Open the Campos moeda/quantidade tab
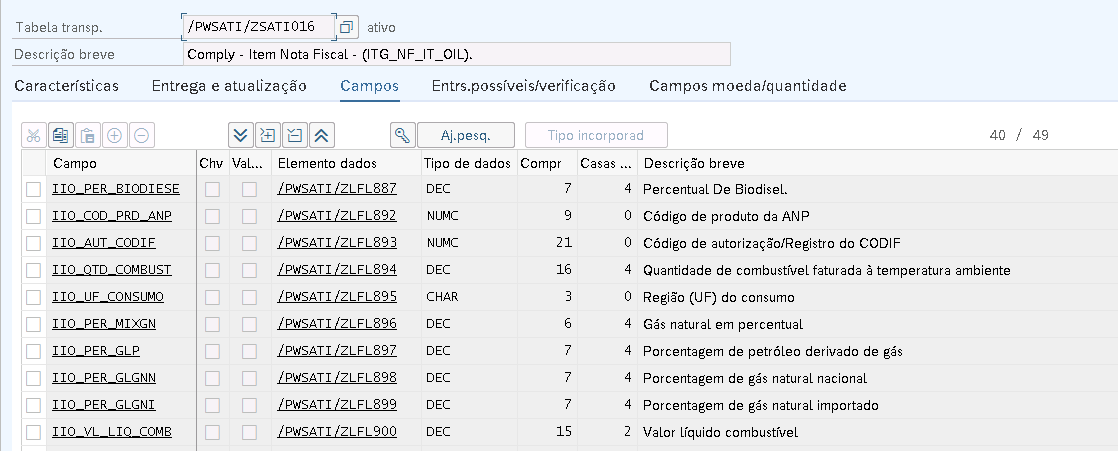Image resolution: width=1118 pixels, height=451 pixels. (747, 86)
